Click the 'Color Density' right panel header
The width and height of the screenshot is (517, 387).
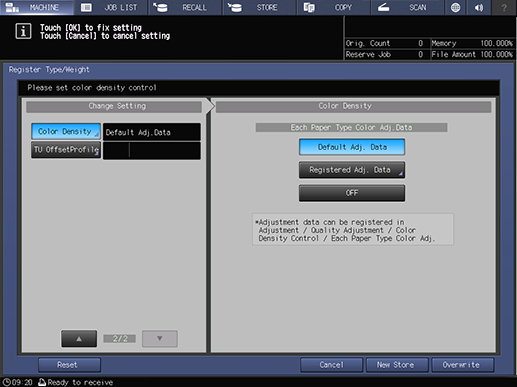(353, 106)
